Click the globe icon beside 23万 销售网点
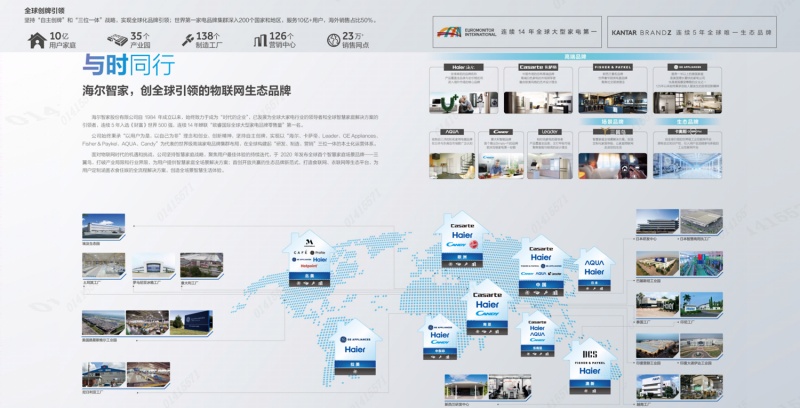The height and width of the screenshot is (408, 800). coord(333,40)
